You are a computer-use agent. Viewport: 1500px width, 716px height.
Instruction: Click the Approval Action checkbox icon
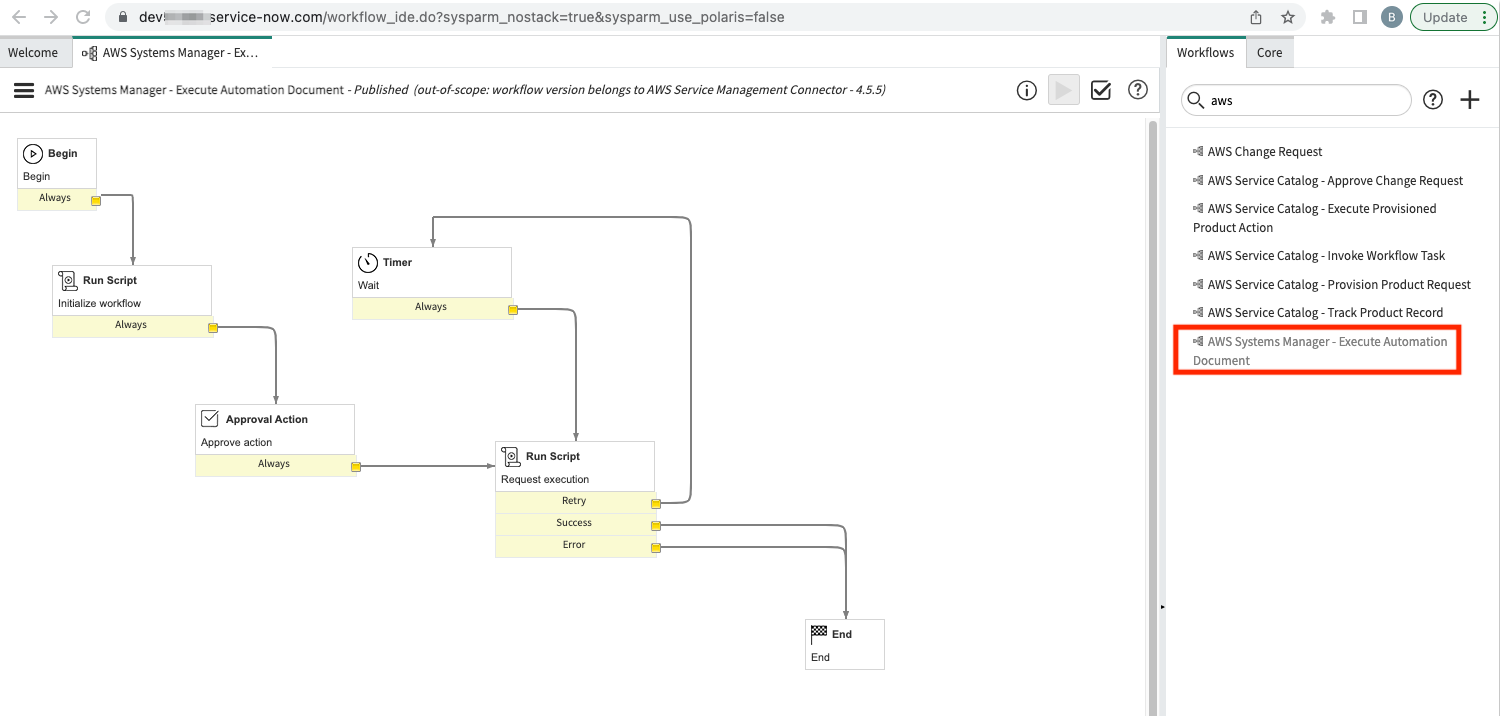pos(210,418)
